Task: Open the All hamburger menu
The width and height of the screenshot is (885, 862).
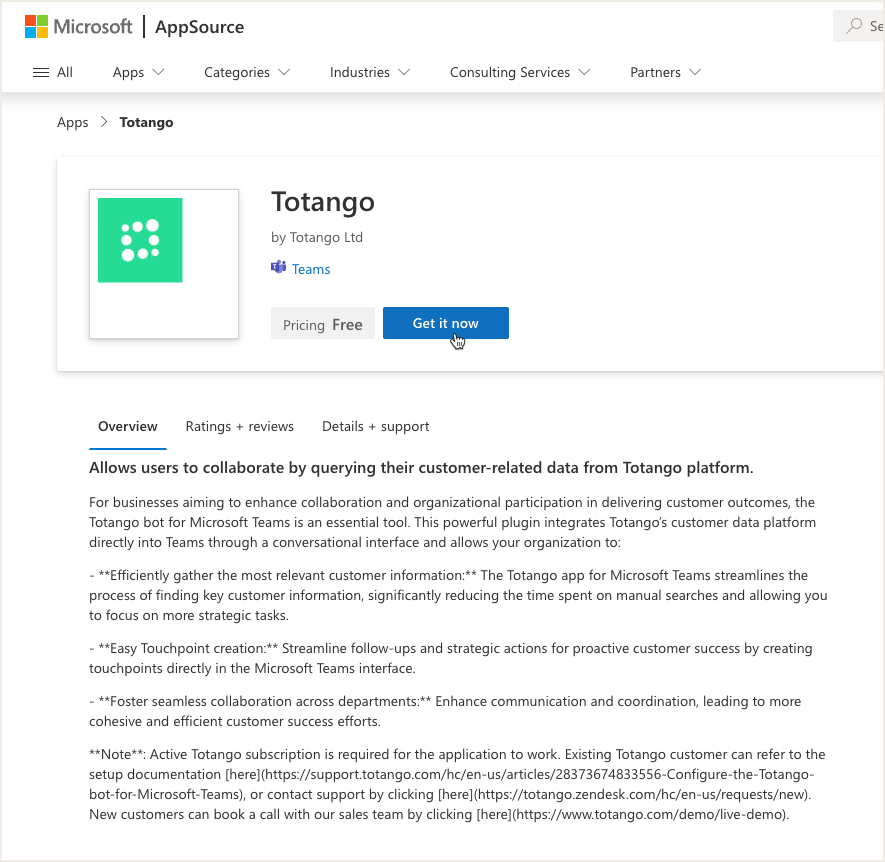Action: coord(52,72)
